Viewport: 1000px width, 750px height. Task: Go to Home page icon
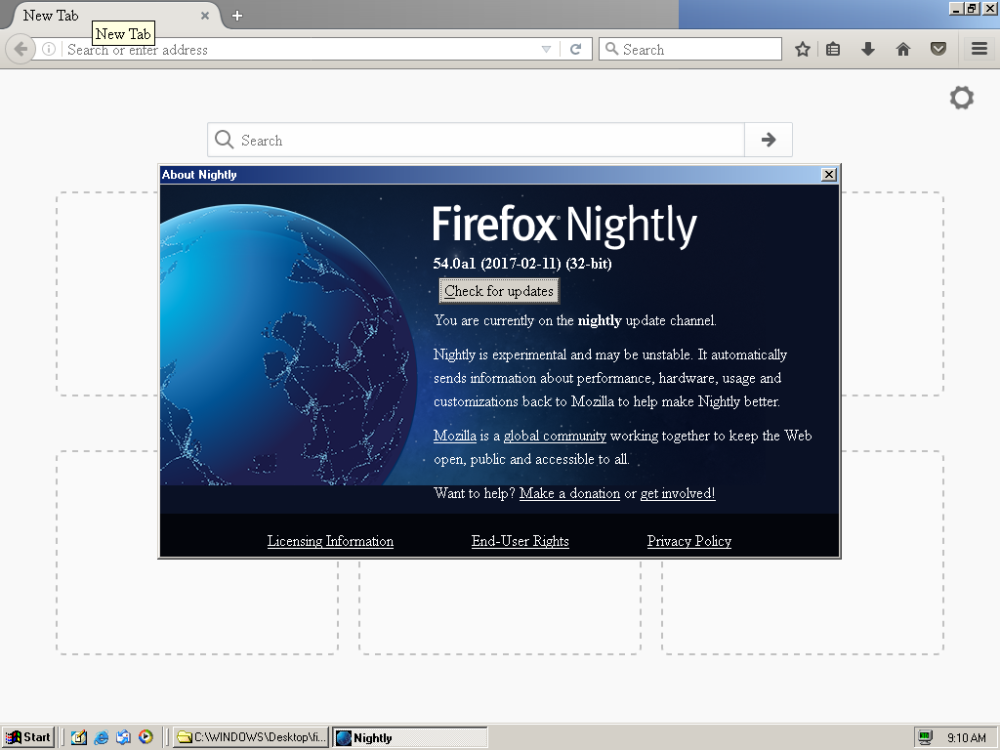[x=903, y=49]
